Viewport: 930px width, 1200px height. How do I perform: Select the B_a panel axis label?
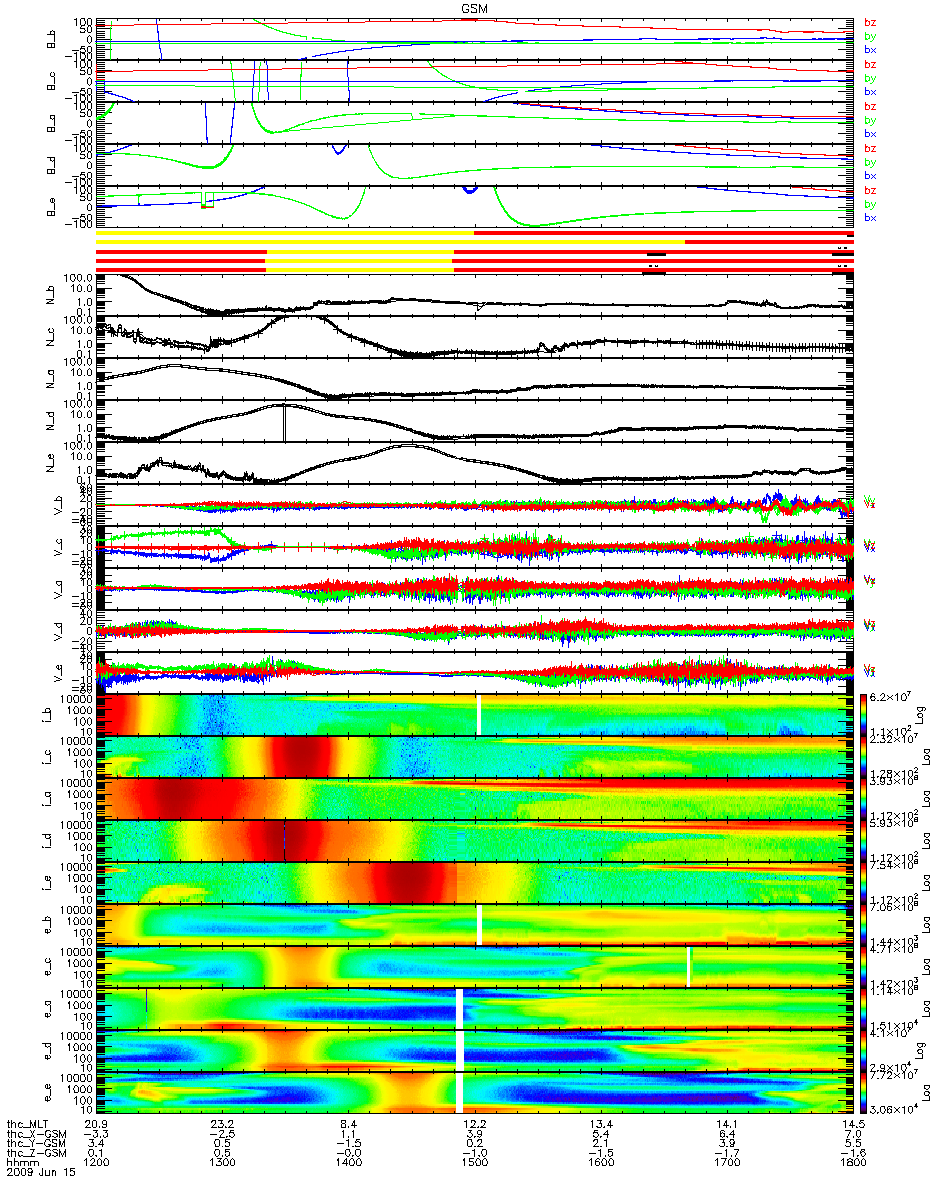click(x=50, y=122)
